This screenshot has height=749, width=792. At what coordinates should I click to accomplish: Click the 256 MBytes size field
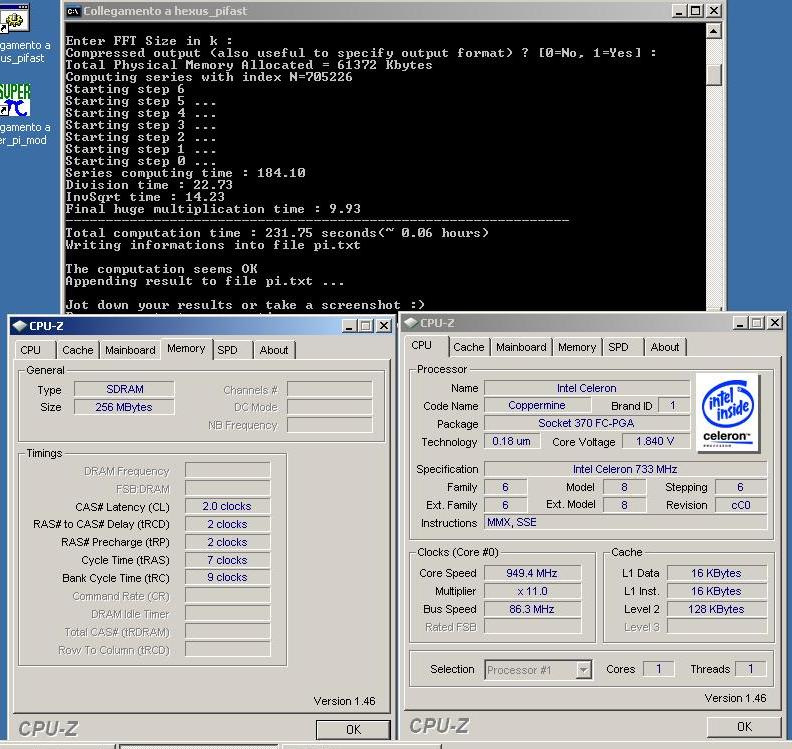coord(124,407)
